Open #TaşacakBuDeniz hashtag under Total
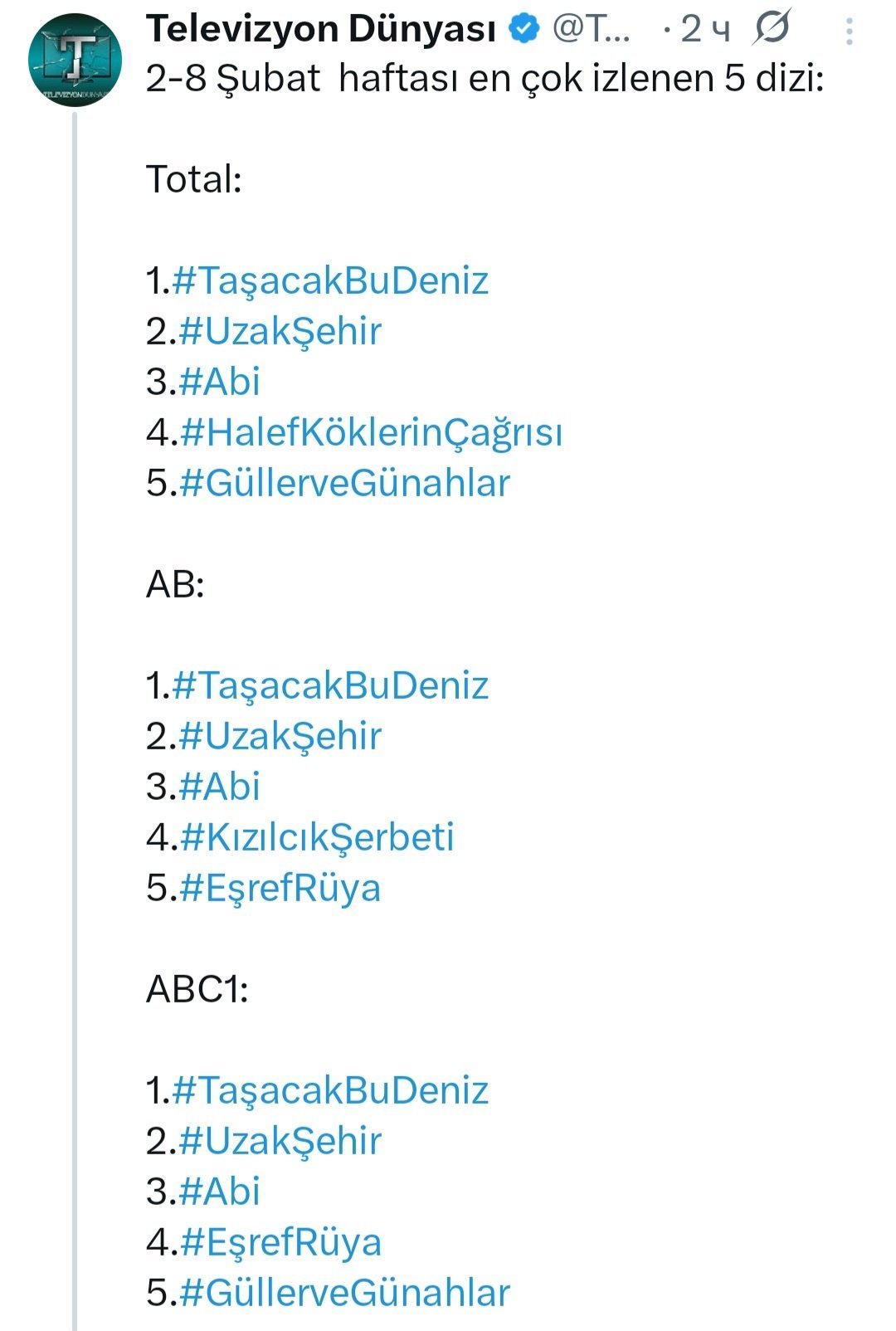 tap(330, 280)
